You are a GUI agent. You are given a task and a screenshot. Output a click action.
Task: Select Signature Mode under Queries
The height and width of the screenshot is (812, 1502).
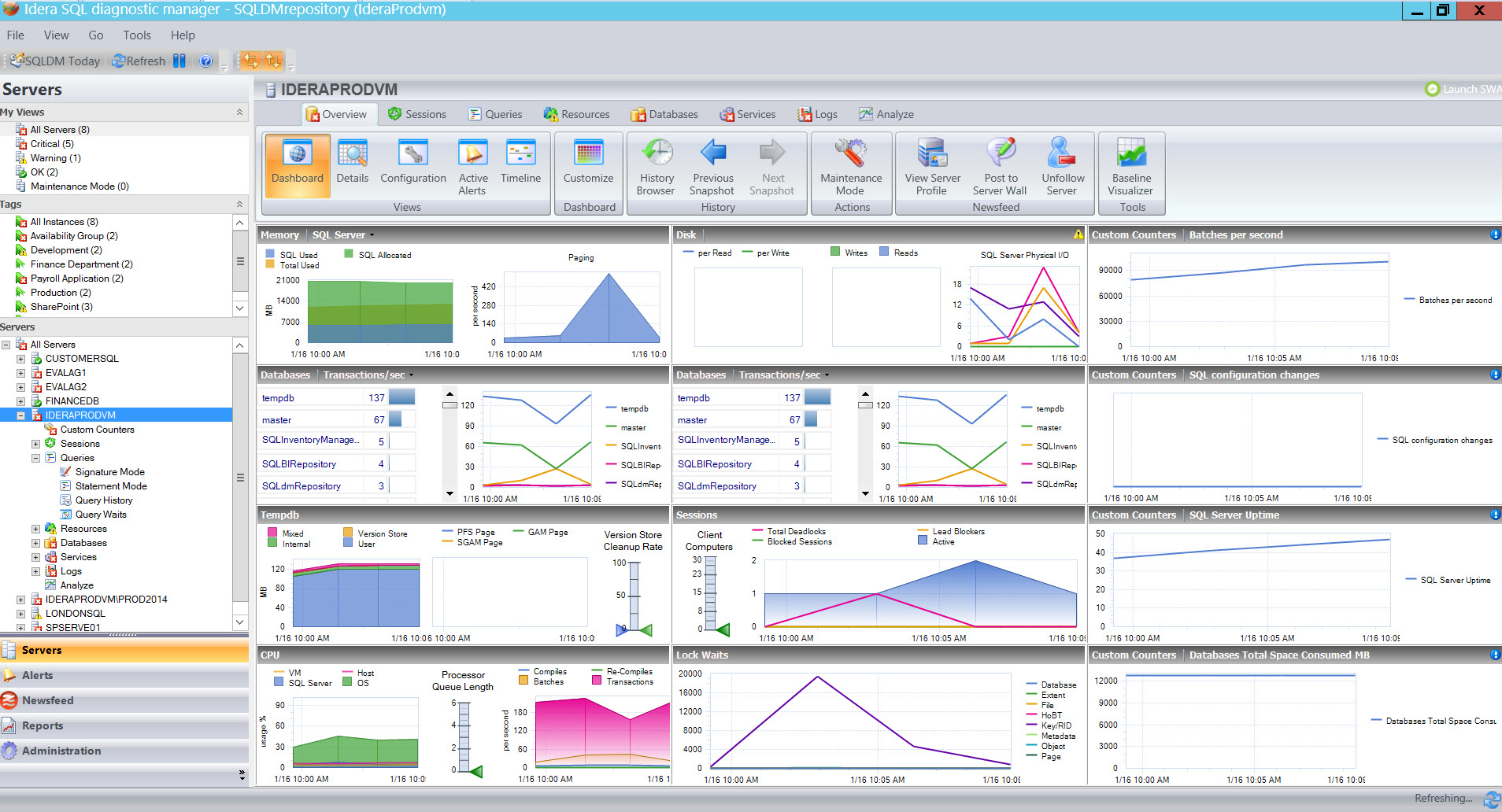109,472
